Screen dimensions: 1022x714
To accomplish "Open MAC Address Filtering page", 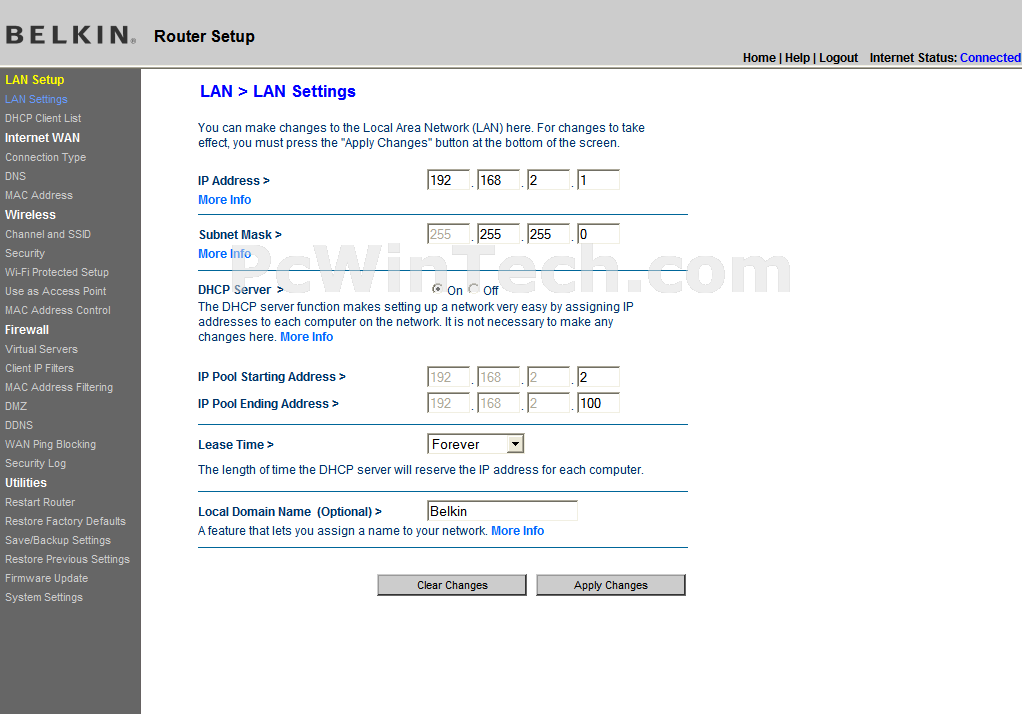I will tap(59, 387).
